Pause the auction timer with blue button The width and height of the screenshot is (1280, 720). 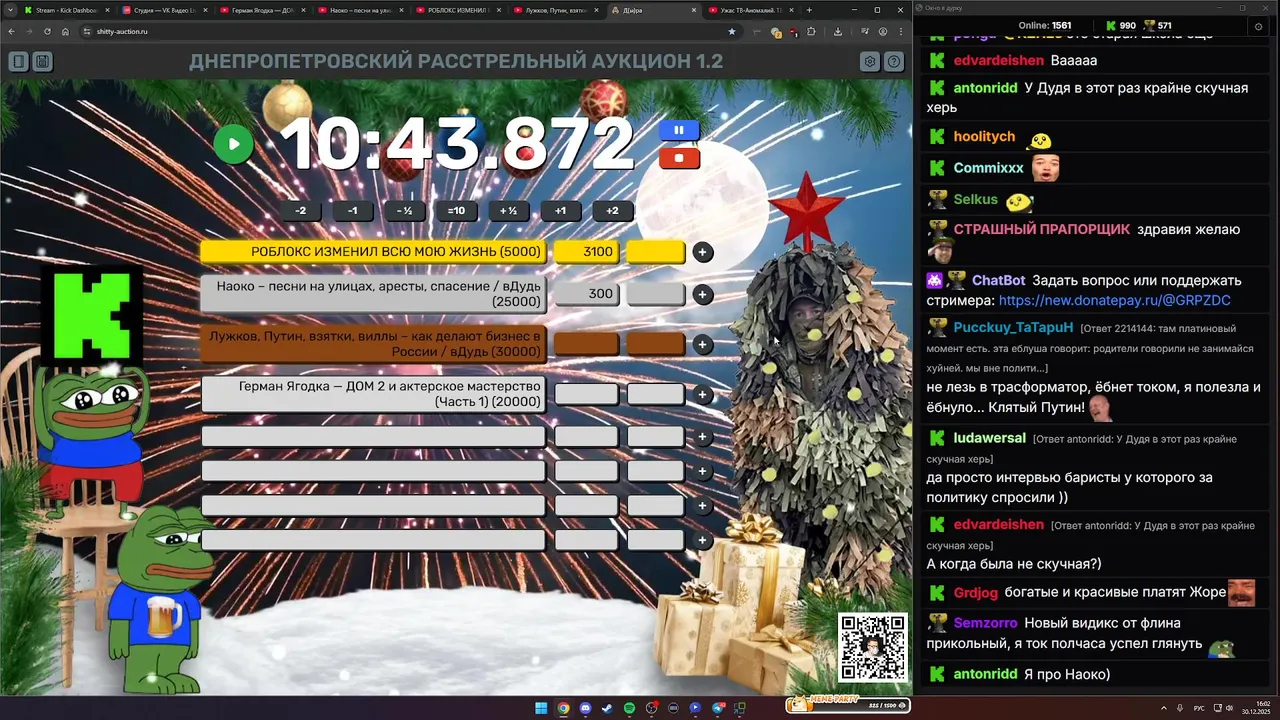coord(679,130)
